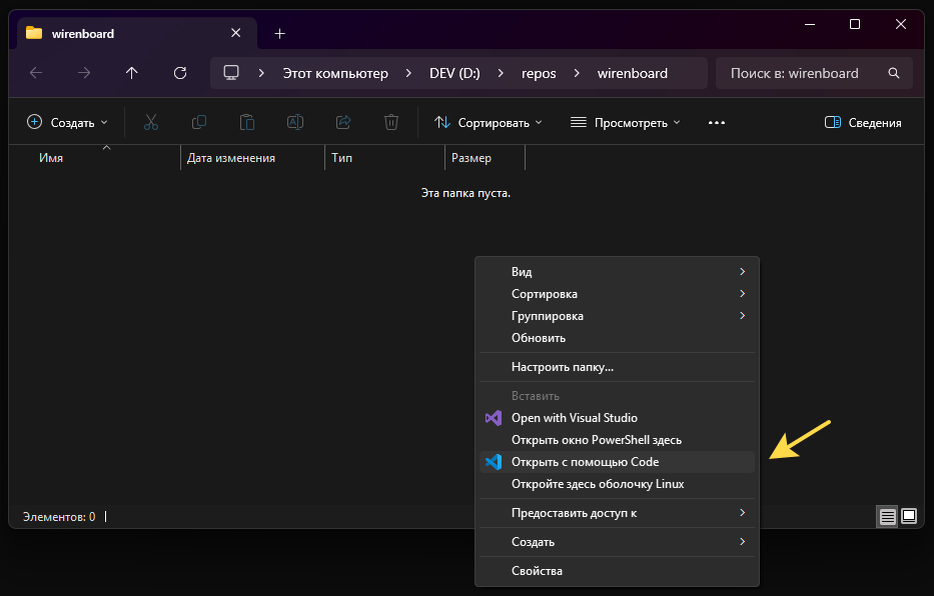Click the VS Code blue icon
The height and width of the screenshot is (596, 934).
493,462
